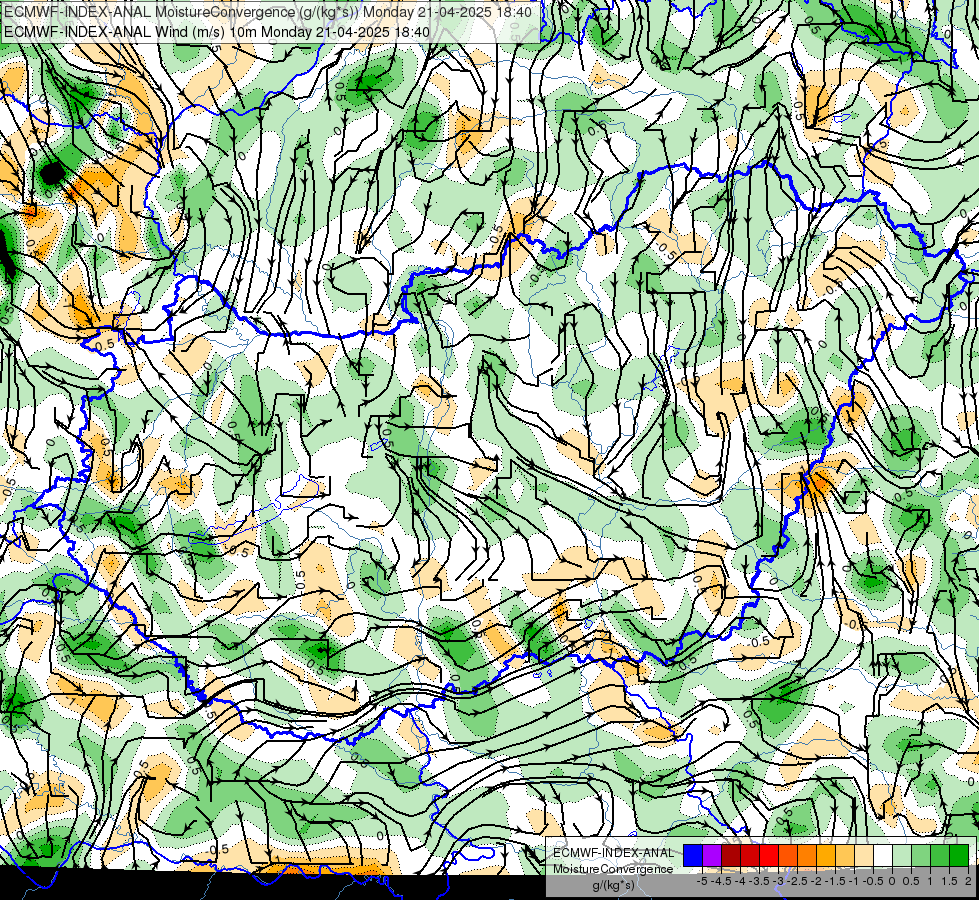The height and width of the screenshot is (900, 979).
Task: Click 'MoistureConvergence' label in the legend
Action: pos(613,869)
